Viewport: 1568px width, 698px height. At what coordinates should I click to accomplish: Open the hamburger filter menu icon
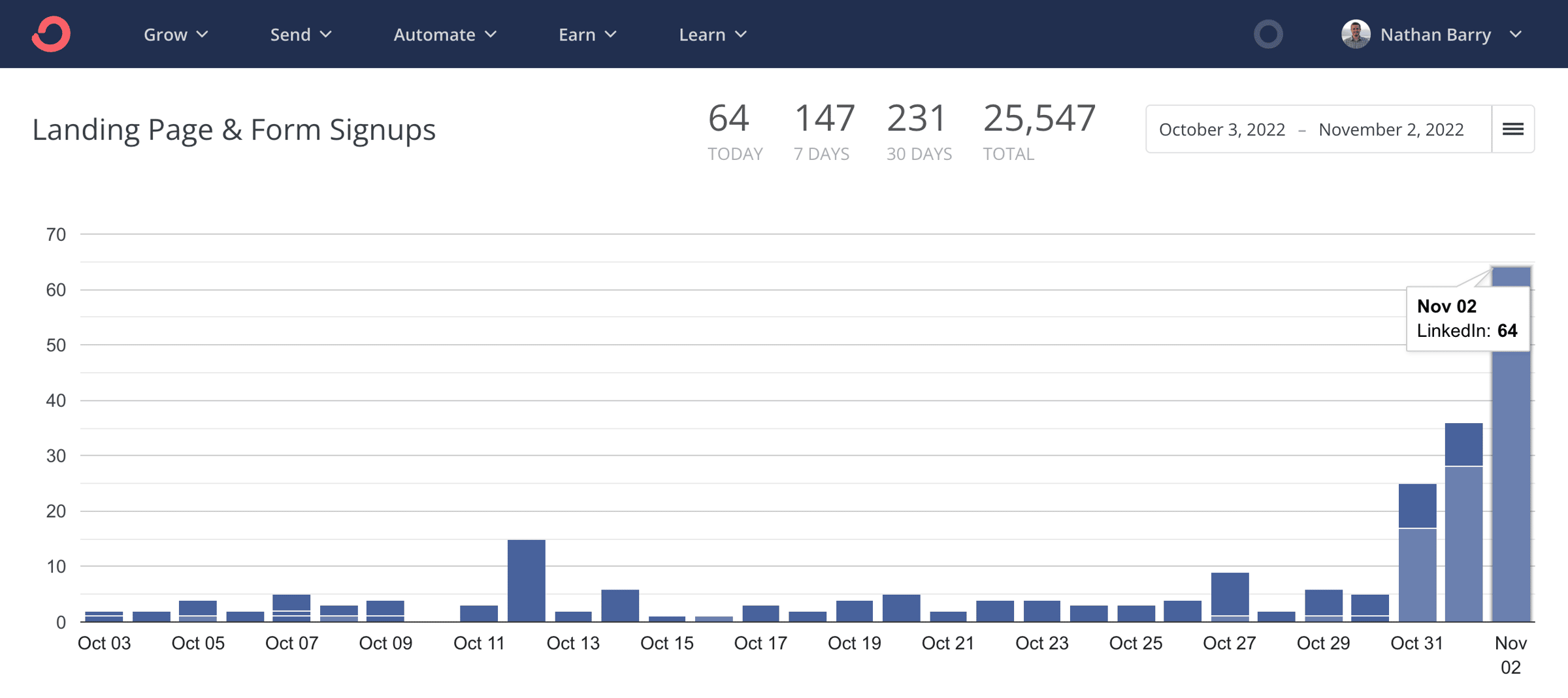[1512, 129]
